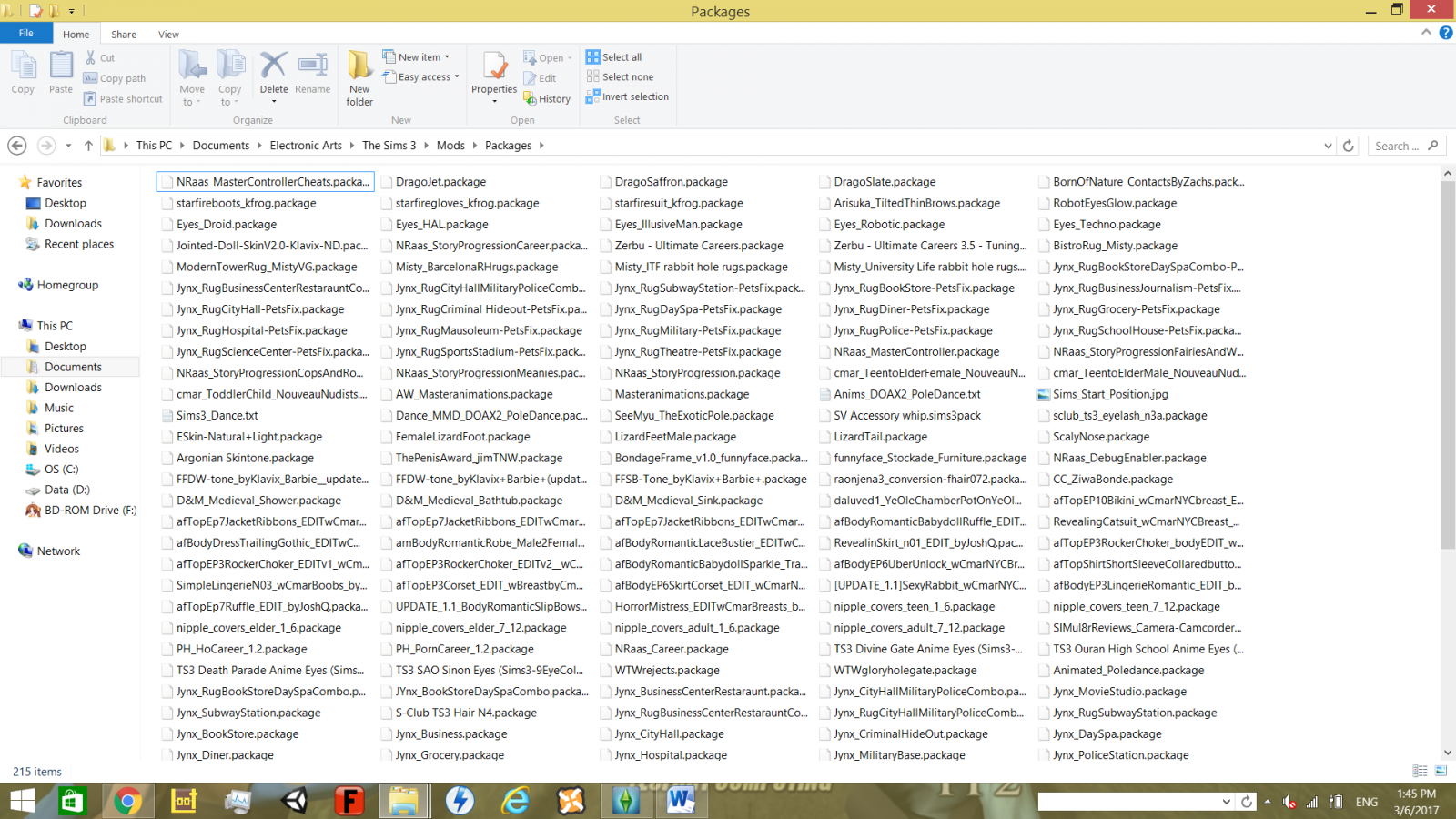Click Invert selection in the ribbon
Image resolution: width=1456 pixels, height=819 pixels.
[x=627, y=96]
